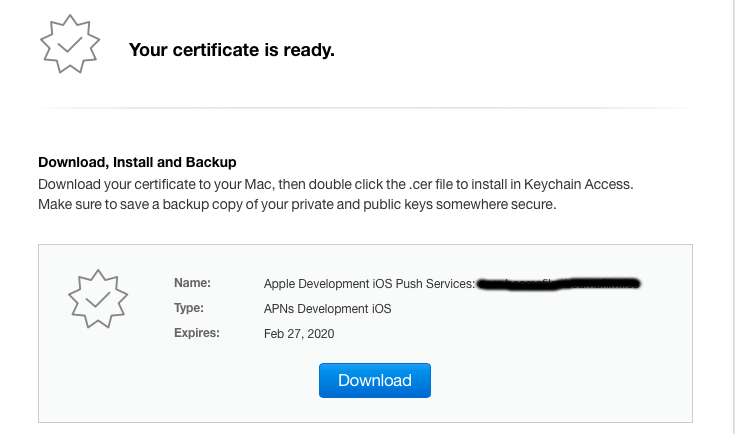Click the 'Your certificate is ready.' heading

[231, 50]
